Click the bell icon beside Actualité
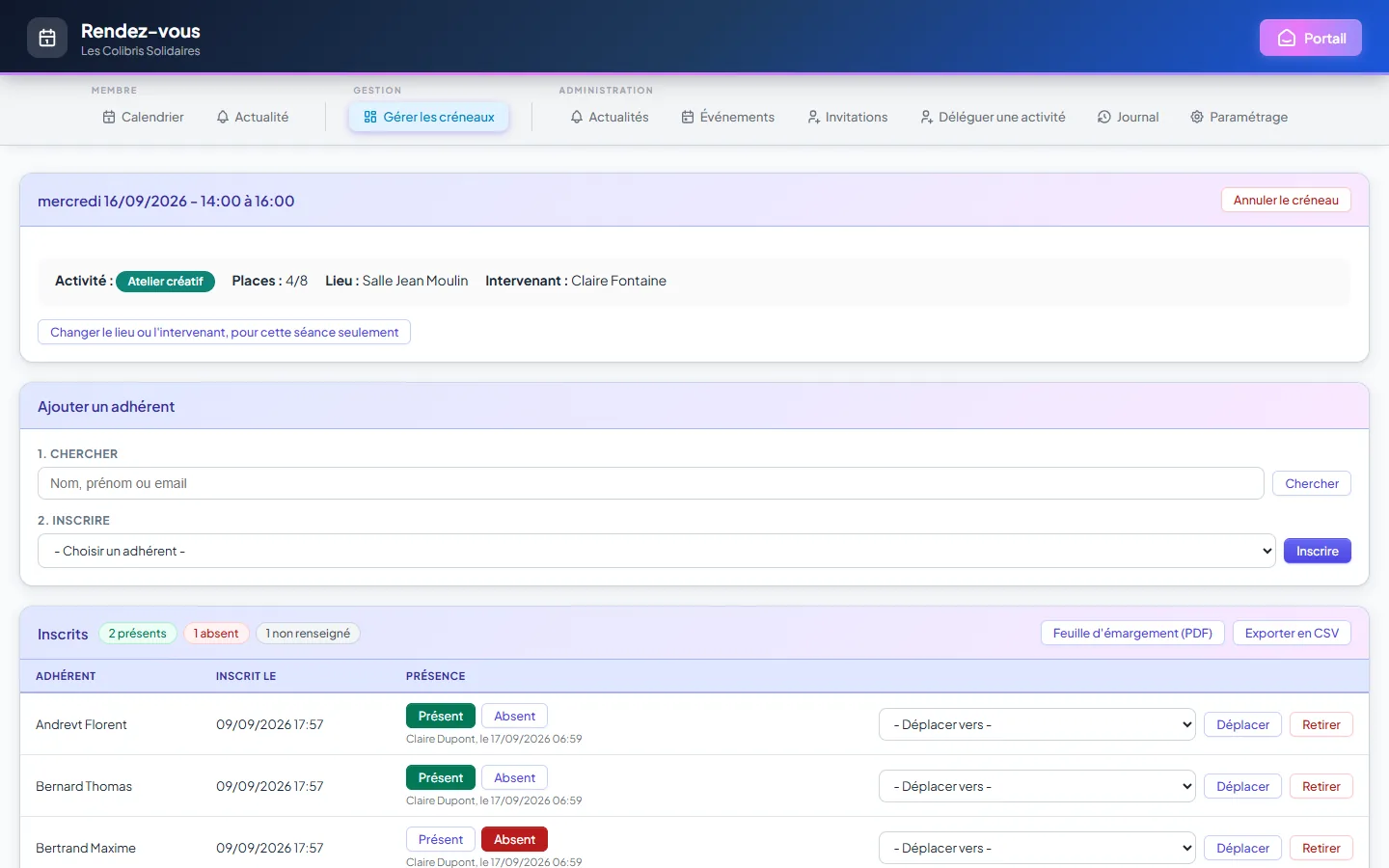Screen dimensions: 1389x868 coord(223,117)
